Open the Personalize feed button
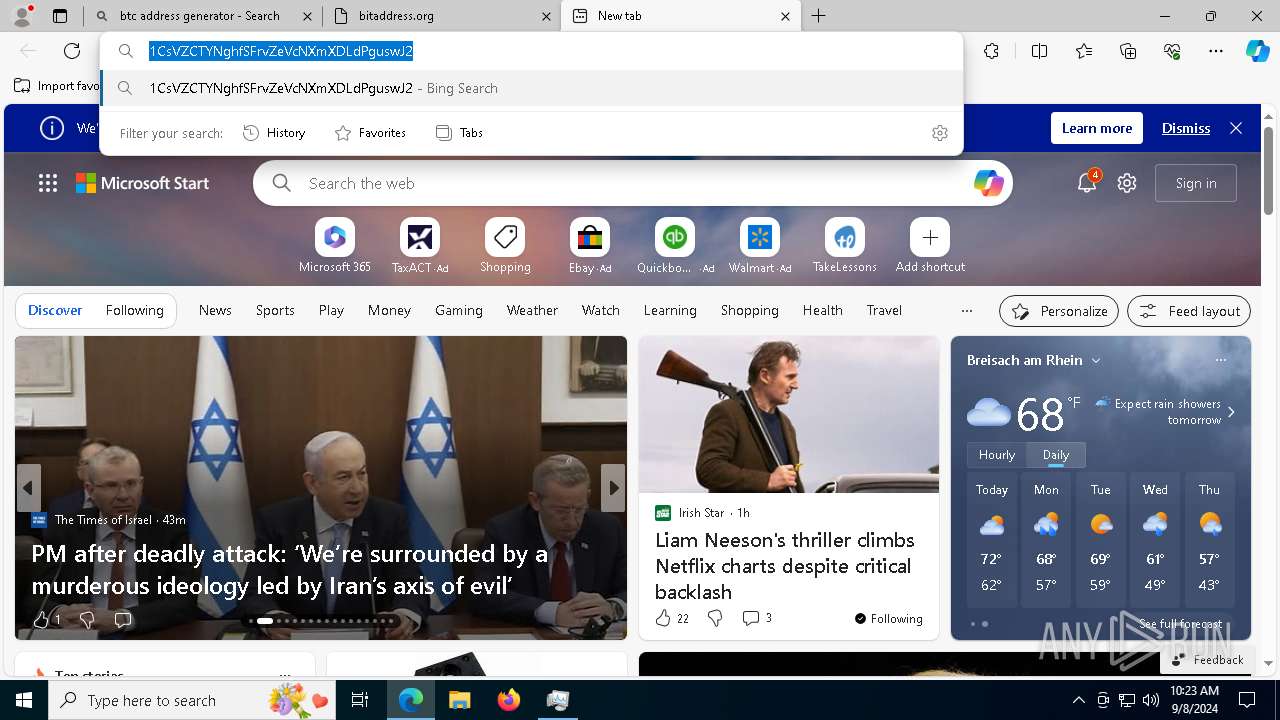This screenshot has width=1280, height=720. [1059, 311]
